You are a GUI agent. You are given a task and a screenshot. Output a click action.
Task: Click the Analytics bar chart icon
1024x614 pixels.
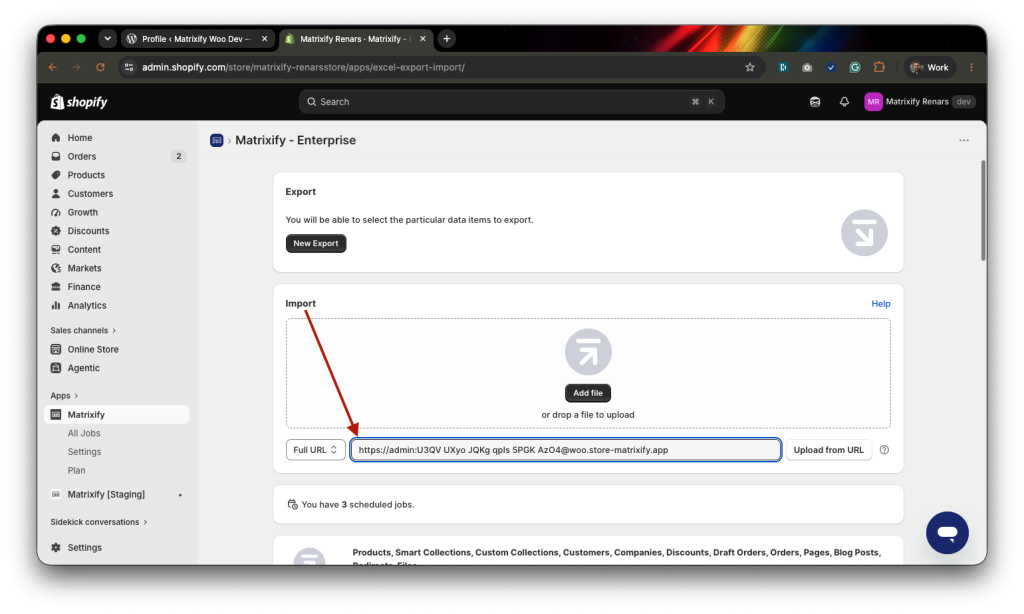pos(56,305)
